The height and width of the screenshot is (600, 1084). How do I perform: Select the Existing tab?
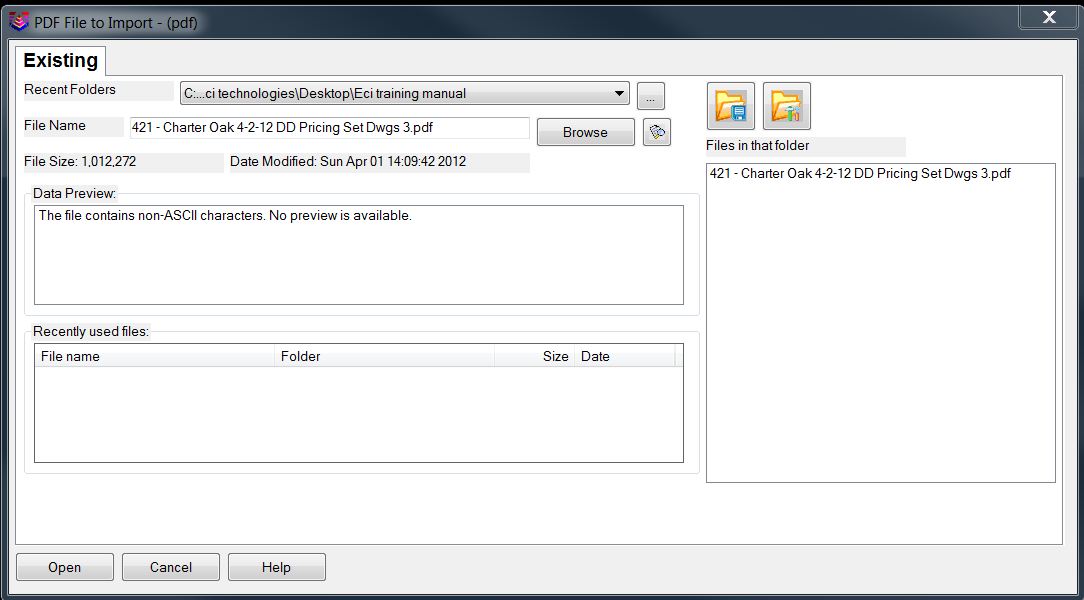point(61,60)
